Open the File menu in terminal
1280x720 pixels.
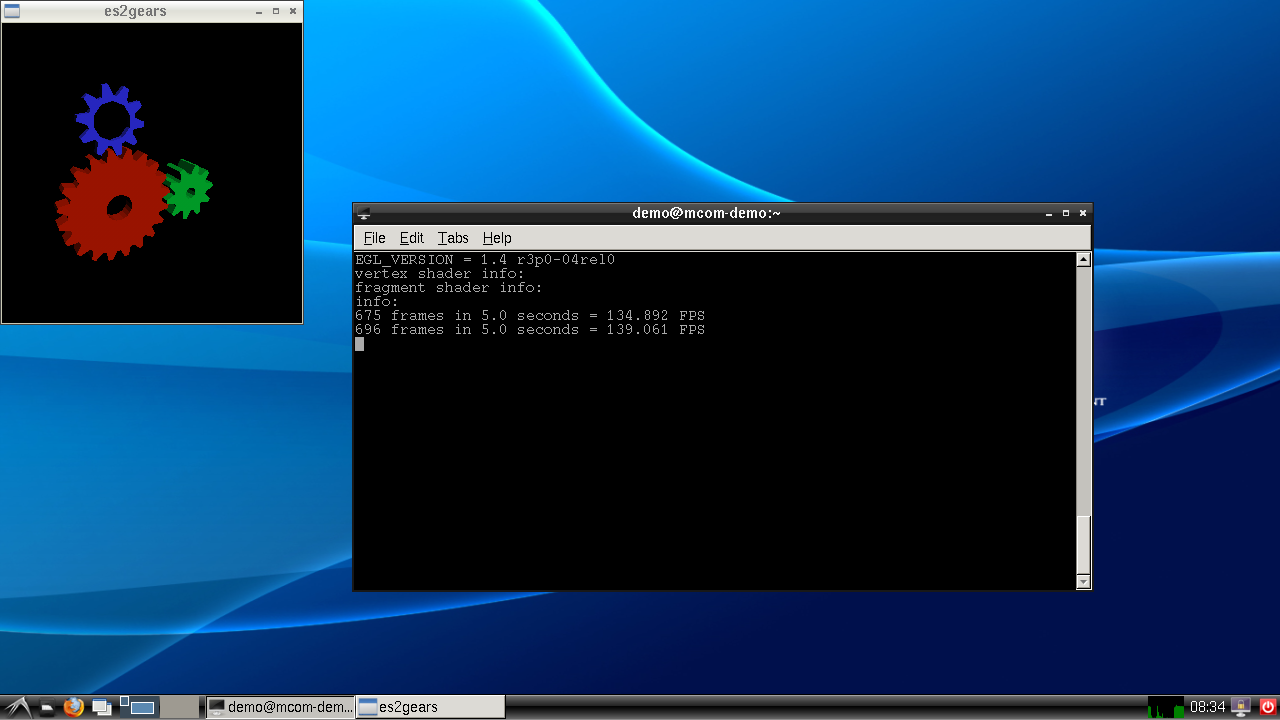(x=374, y=238)
